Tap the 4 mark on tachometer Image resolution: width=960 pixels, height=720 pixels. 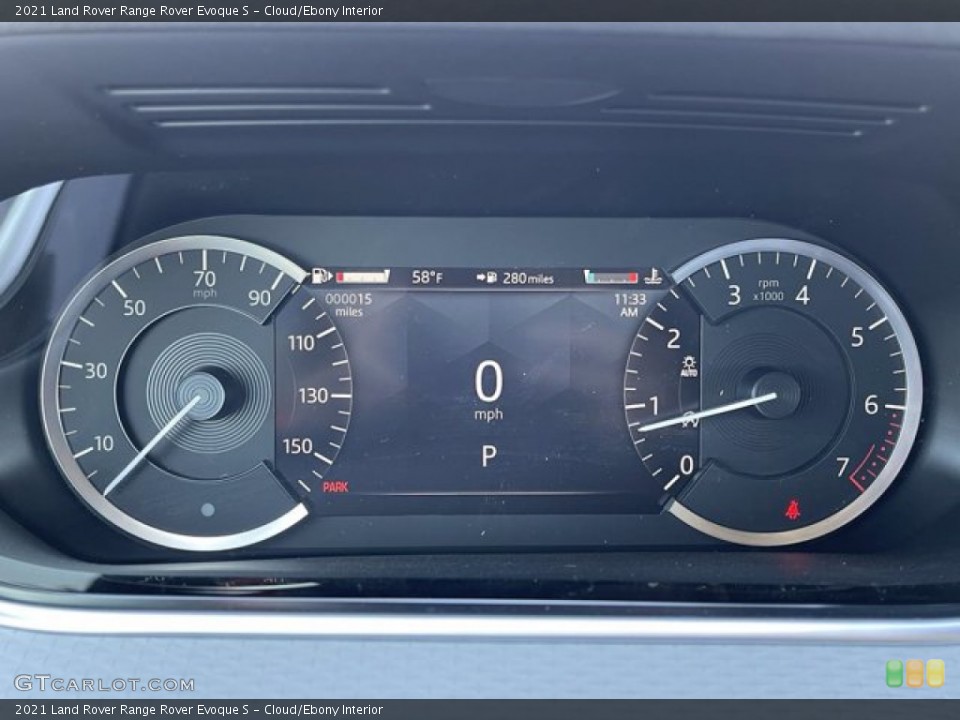tap(803, 295)
